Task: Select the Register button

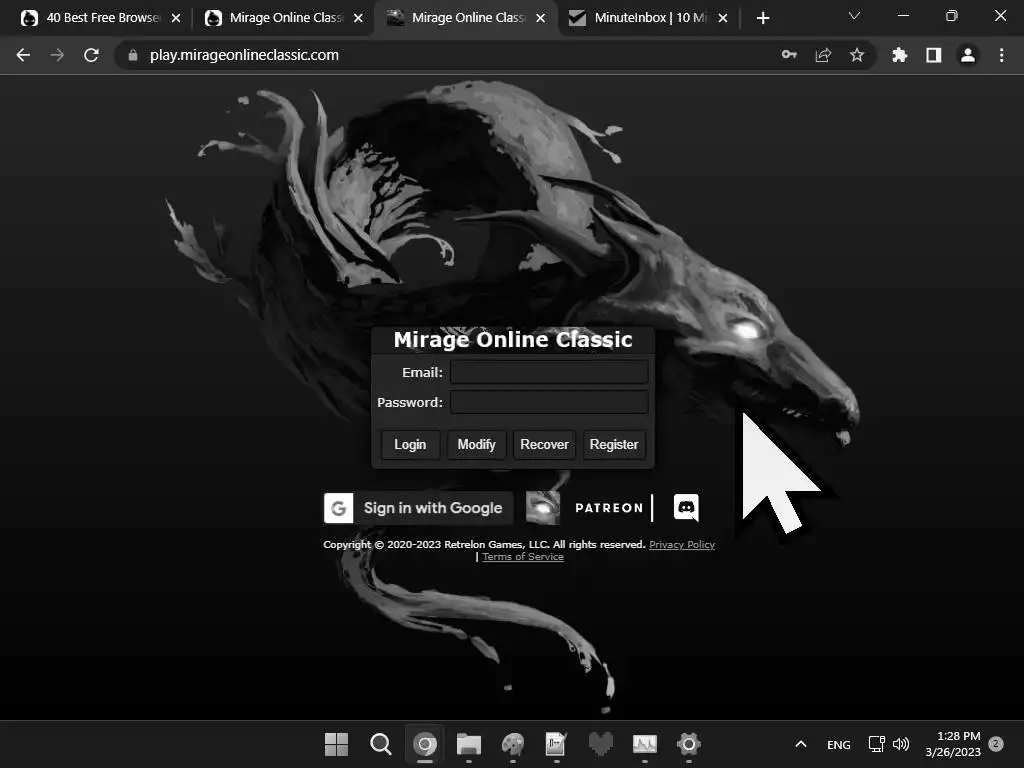Action: point(614,445)
